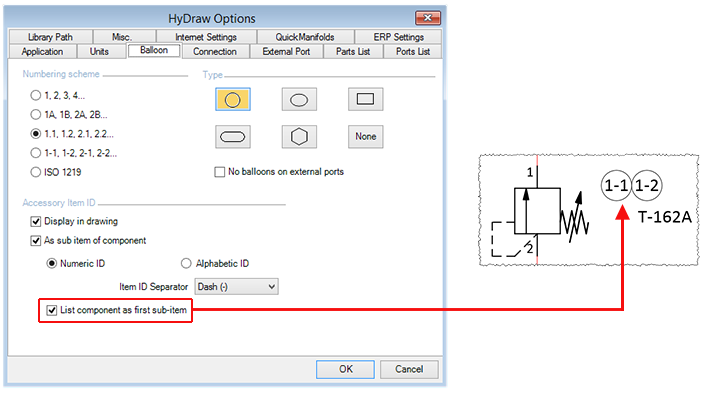Toggle List component as first sub-item

click(52, 311)
